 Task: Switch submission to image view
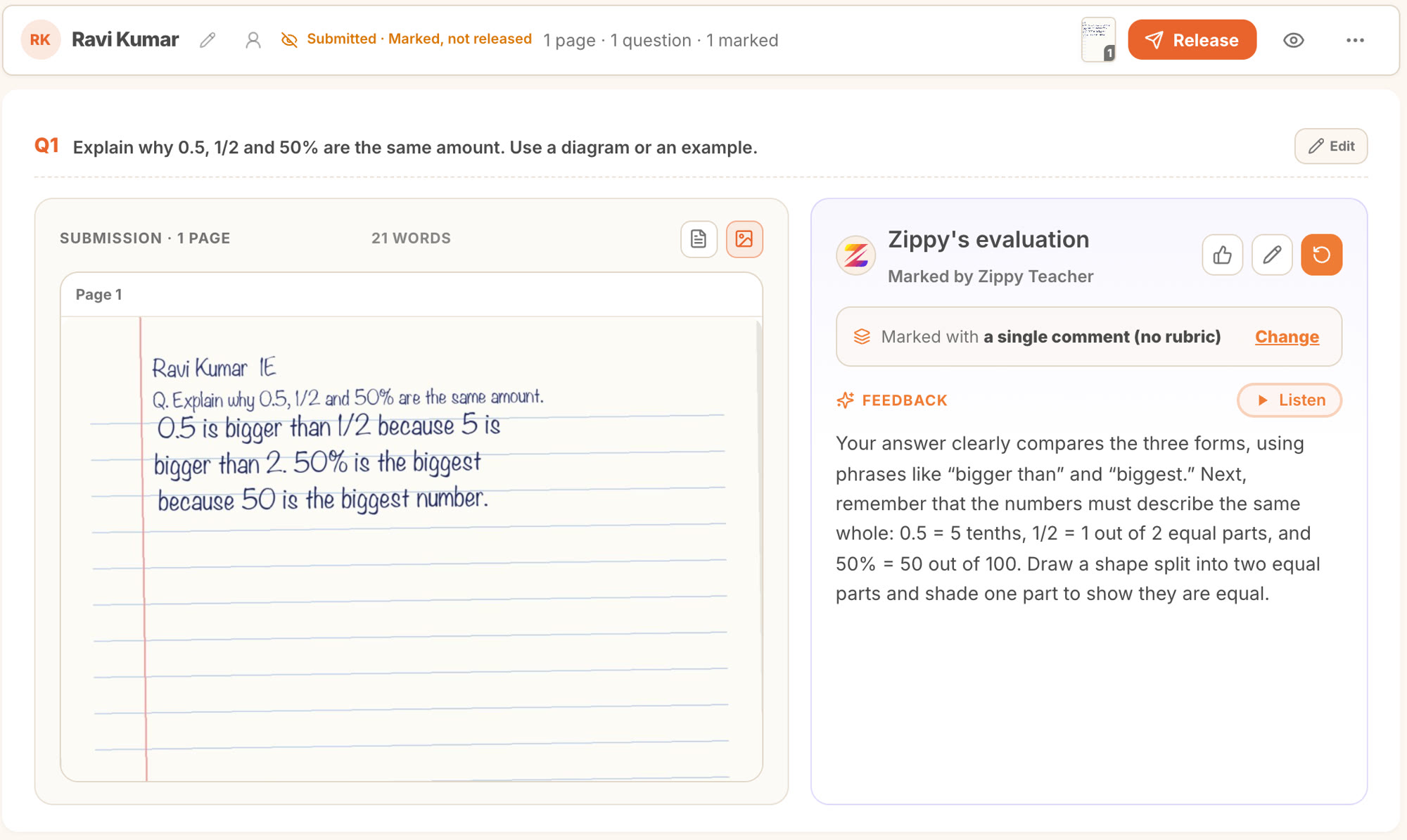tap(744, 239)
